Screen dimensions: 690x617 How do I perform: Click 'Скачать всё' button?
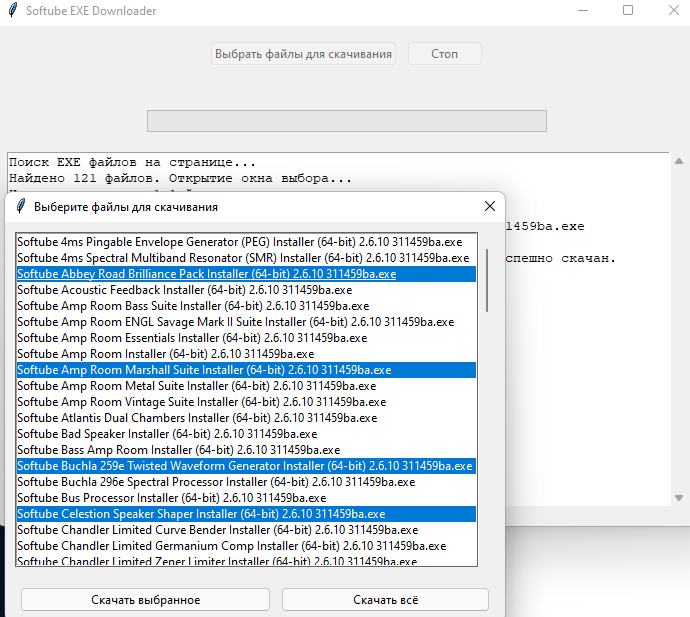pos(385,599)
